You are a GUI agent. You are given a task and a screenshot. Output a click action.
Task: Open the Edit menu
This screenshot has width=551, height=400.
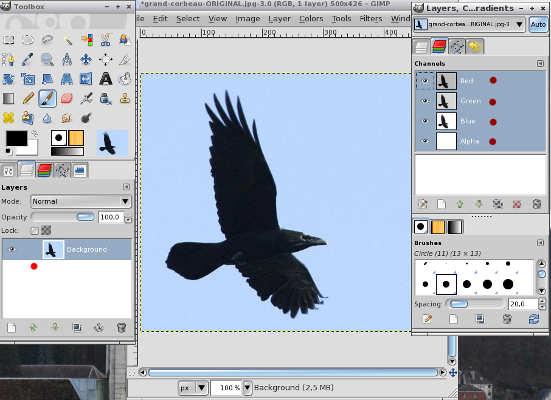160,19
